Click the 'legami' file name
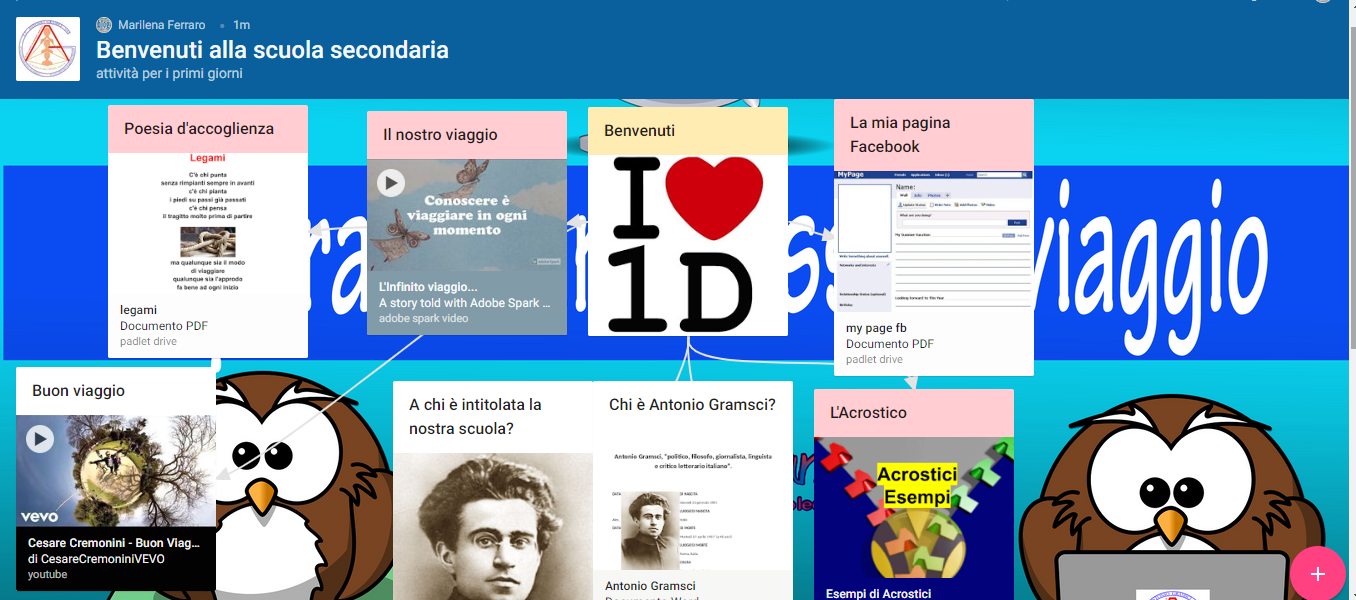The width and height of the screenshot is (1356, 600). coord(138,310)
